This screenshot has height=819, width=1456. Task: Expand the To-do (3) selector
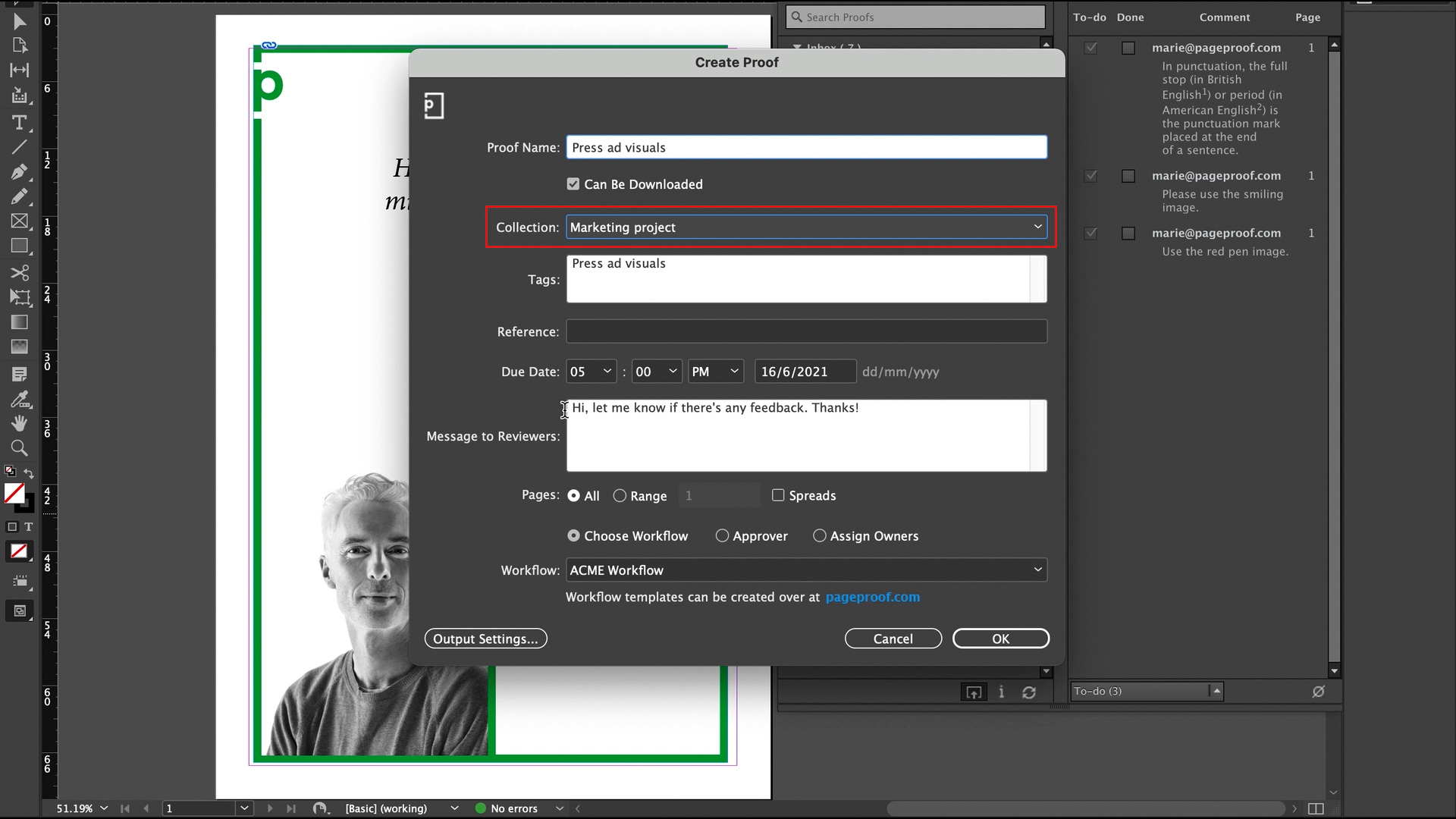pos(1215,691)
